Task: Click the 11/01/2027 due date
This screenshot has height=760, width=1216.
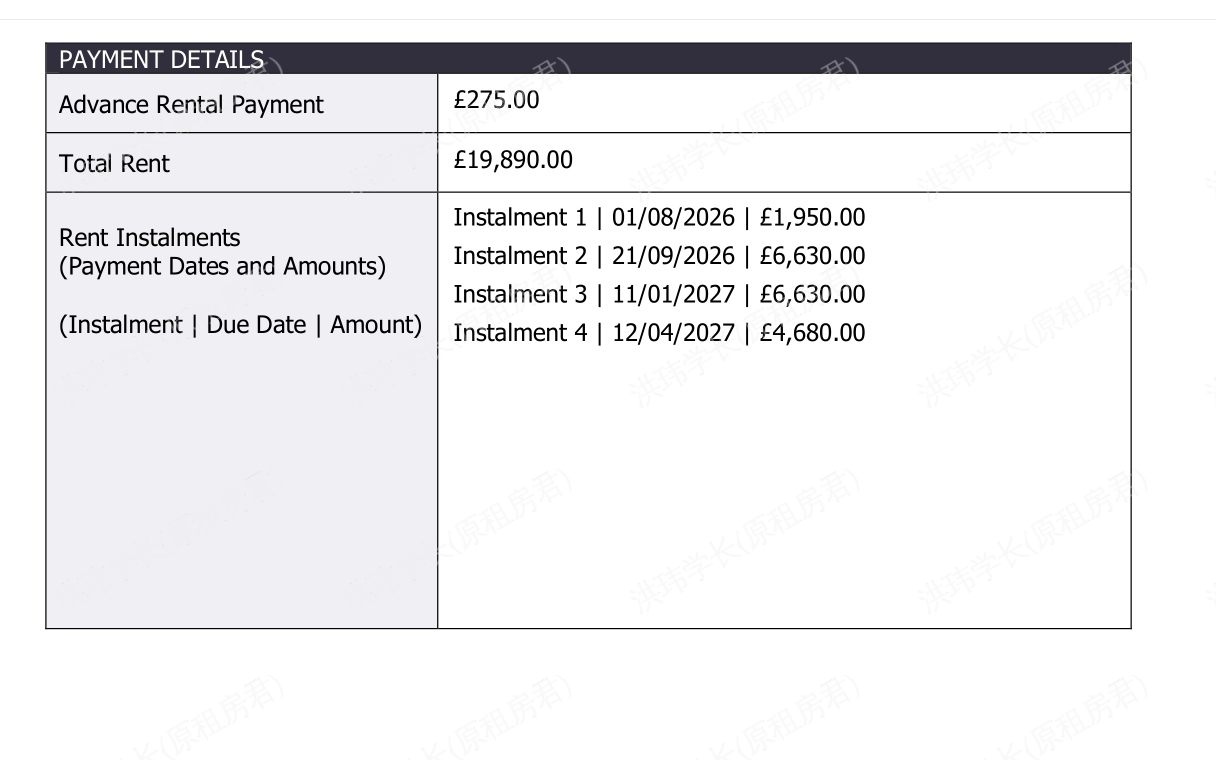Action: pyautogui.click(x=673, y=294)
